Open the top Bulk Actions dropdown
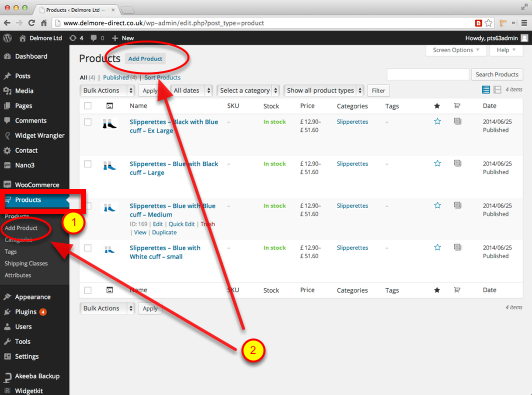The height and width of the screenshot is (395, 532). point(108,91)
